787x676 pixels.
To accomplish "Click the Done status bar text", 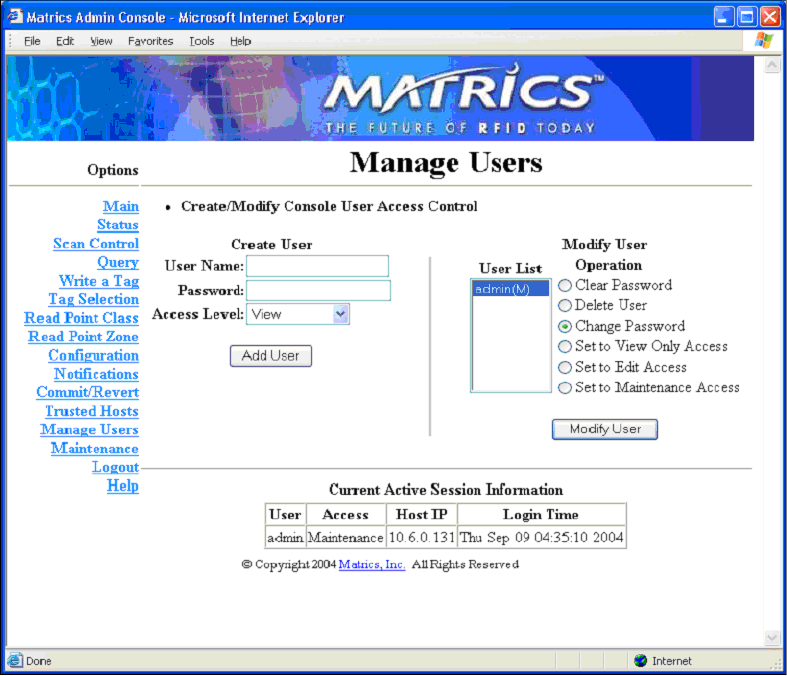I will point(39,661).
